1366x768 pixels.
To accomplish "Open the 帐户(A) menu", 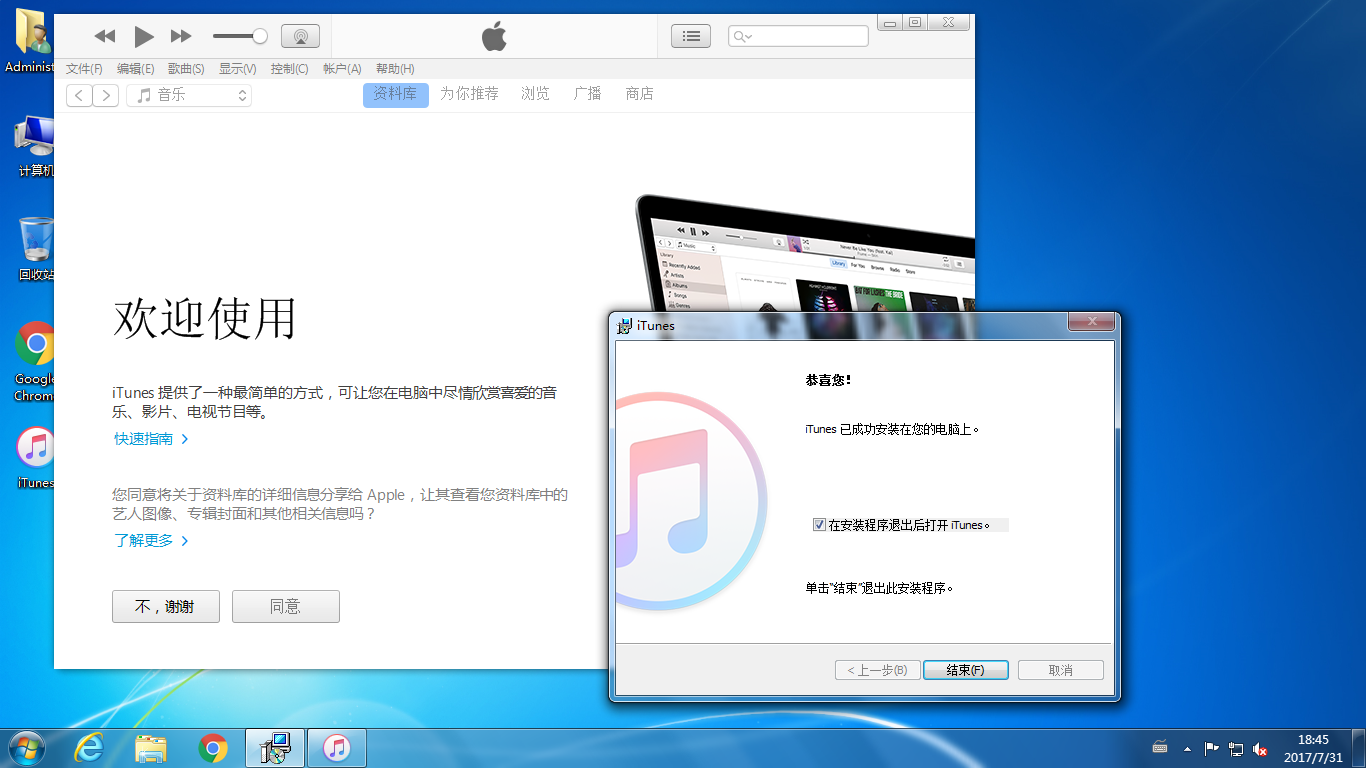I will (x=342, y=69).
